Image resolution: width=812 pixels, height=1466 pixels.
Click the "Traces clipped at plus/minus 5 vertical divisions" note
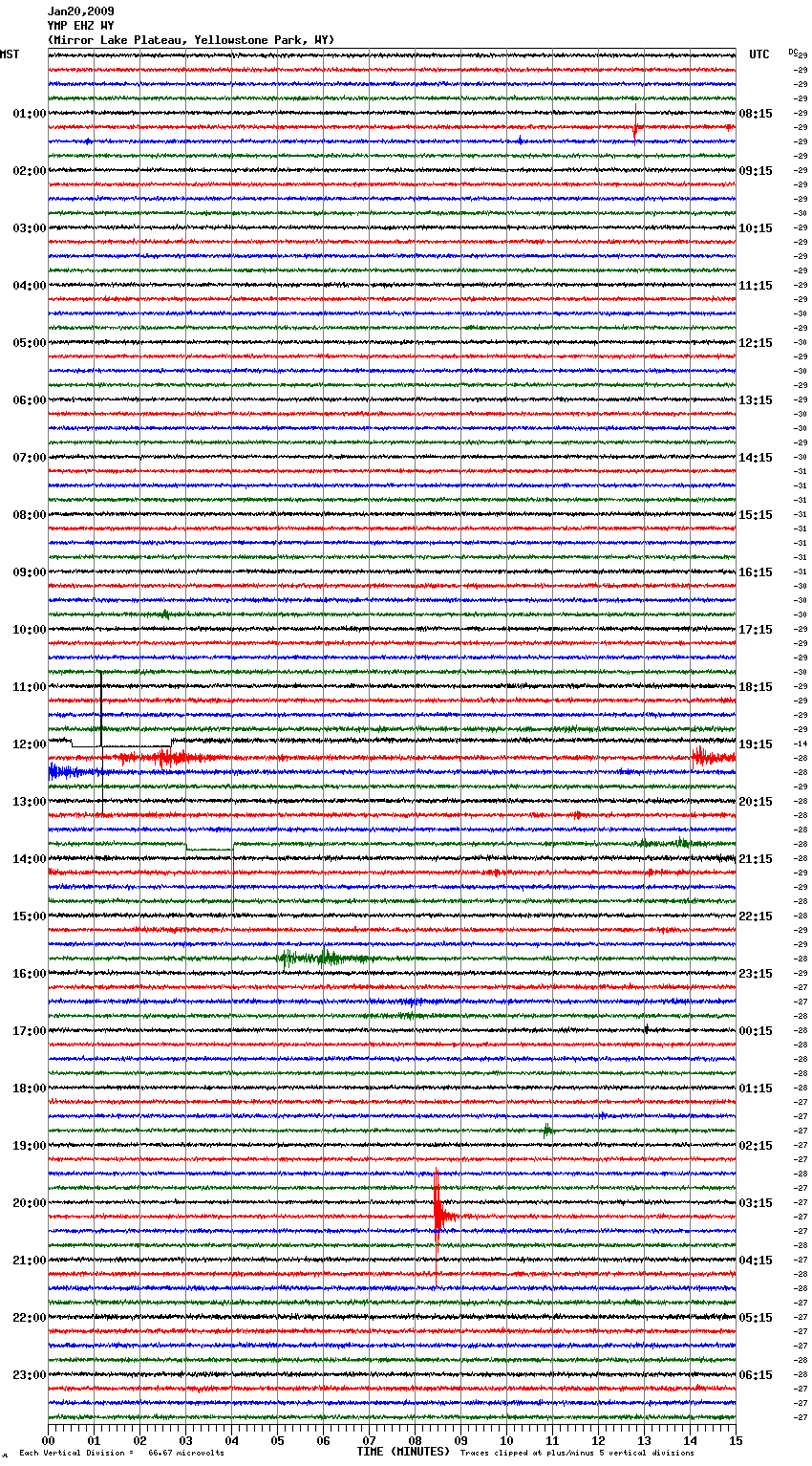point(577,1454)
